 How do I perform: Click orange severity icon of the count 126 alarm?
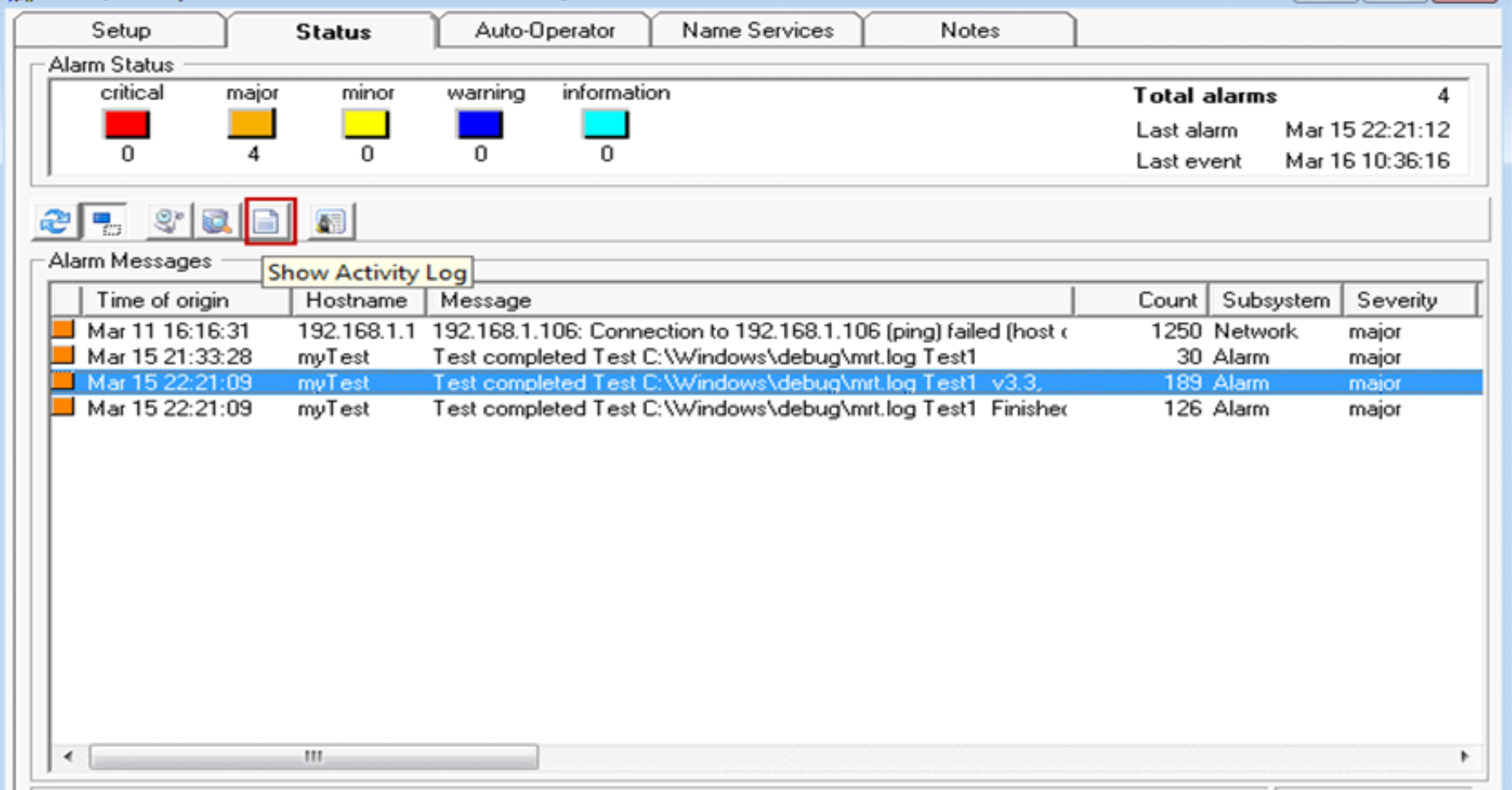pyautogui.click(x=64, y=408)
